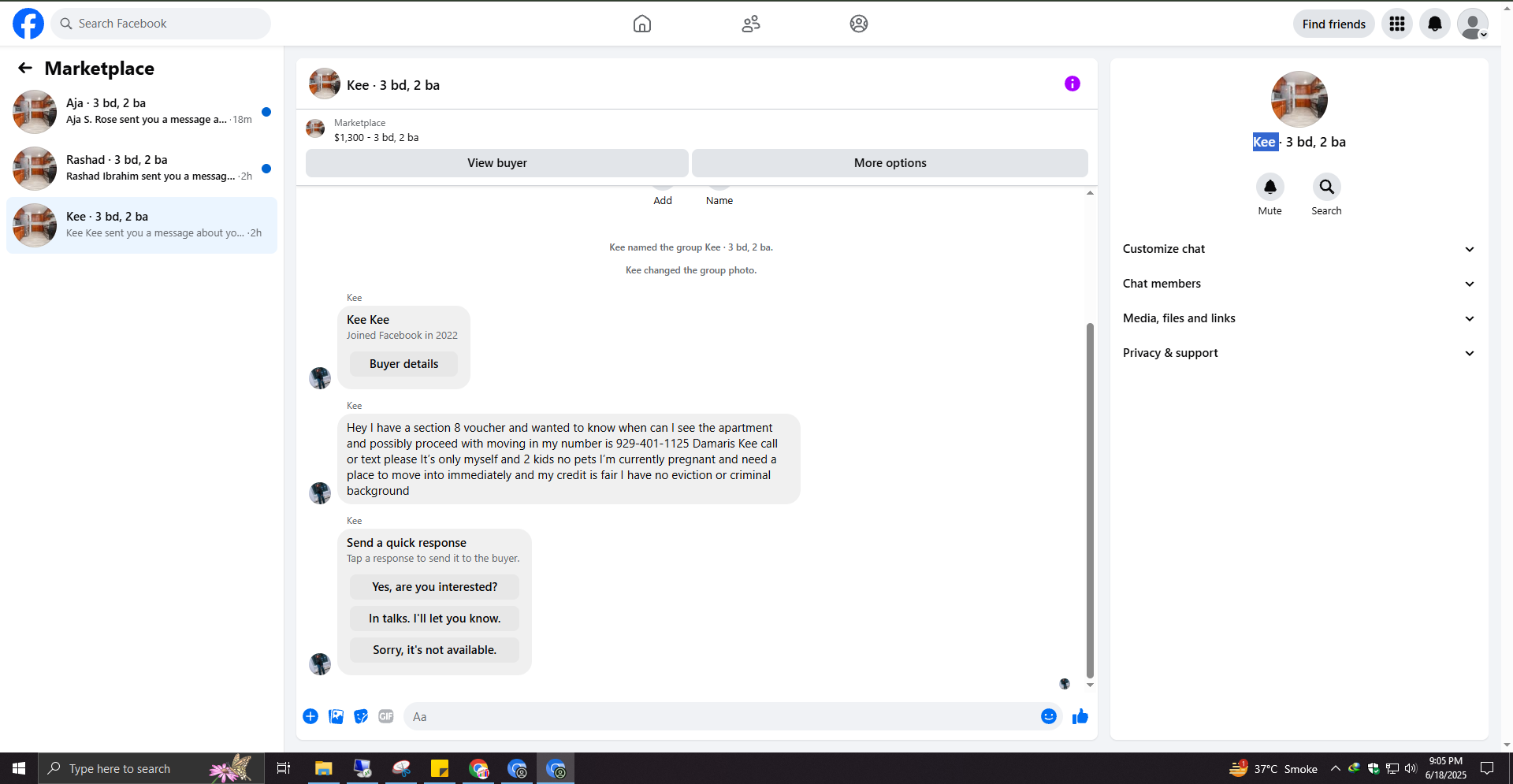Click the chat scroll up arrow

click(x=1090, y=193)
